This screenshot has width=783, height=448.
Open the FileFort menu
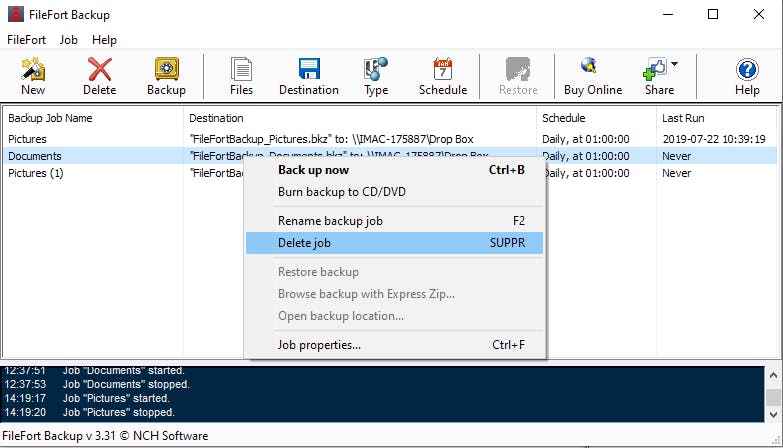pos(26,40)
